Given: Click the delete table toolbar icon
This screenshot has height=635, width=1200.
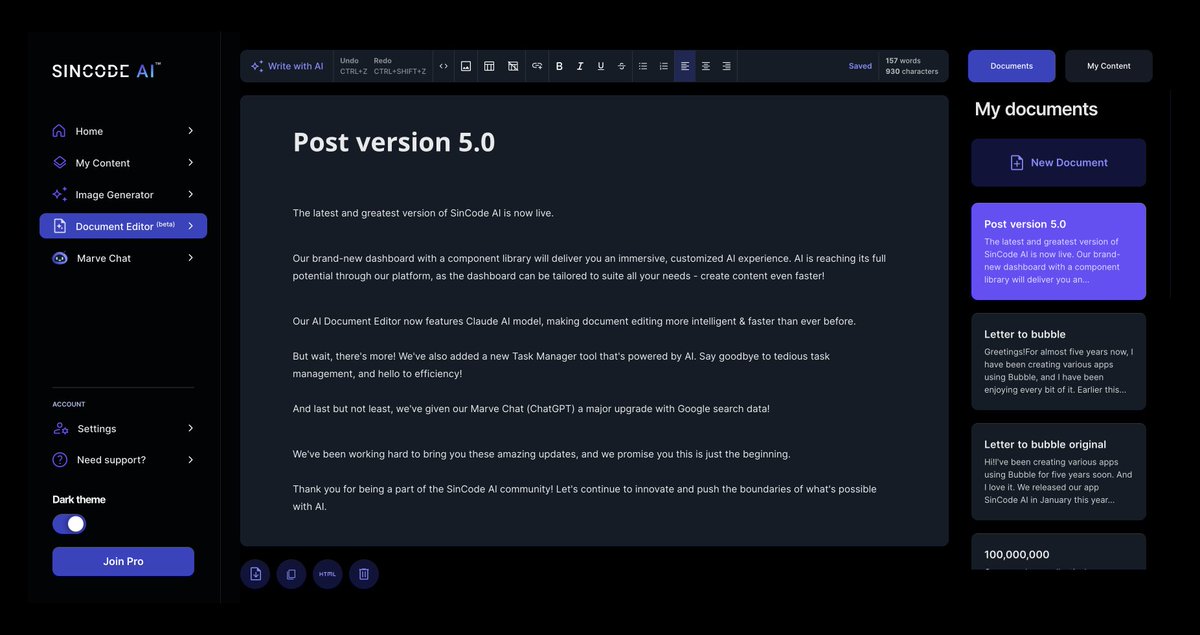Looking at the screenshot, I should (513, 66).
